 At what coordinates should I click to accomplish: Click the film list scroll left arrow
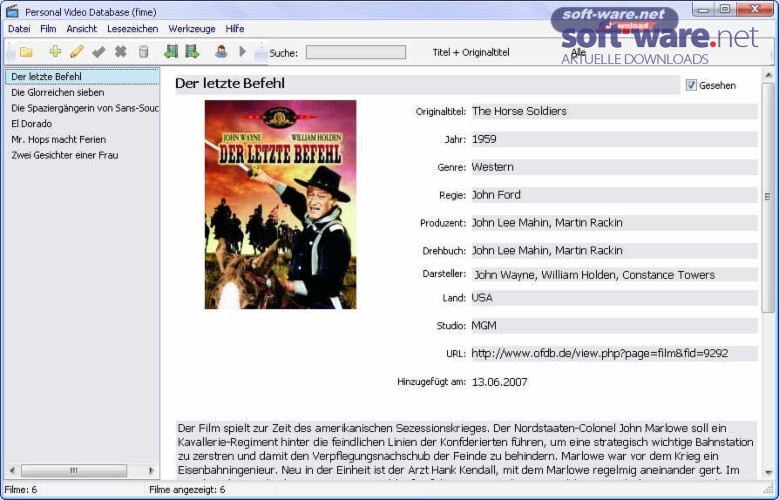tap(12, 470)
